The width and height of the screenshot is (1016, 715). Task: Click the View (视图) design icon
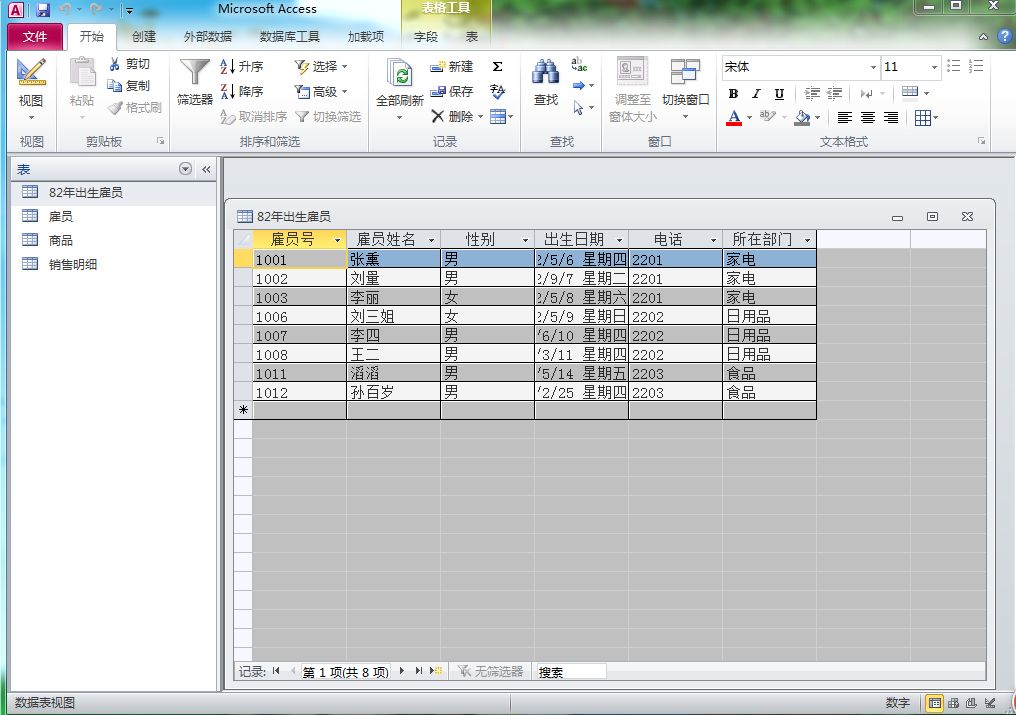pos(31,73)
